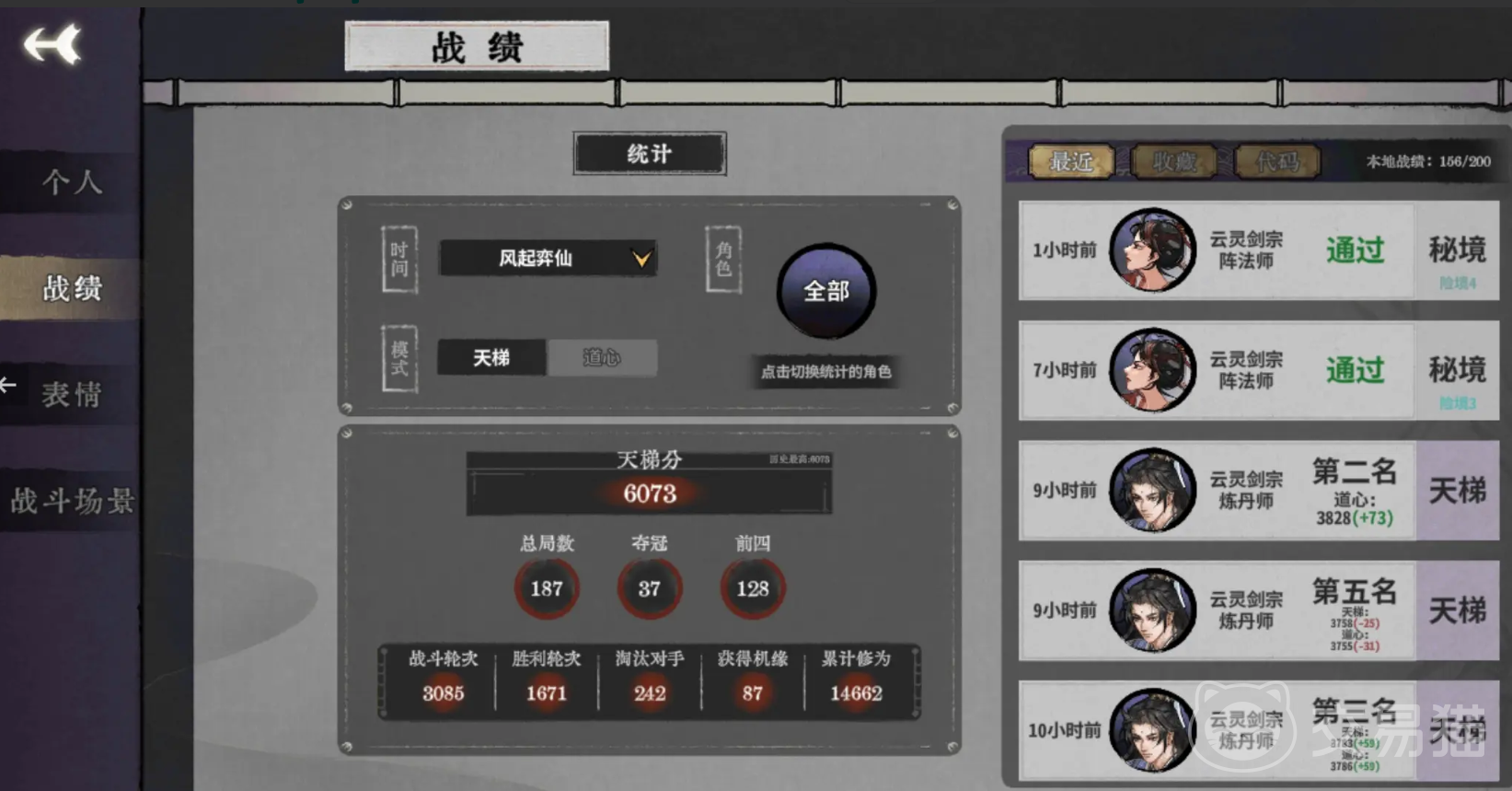
Task: Click the yellow dropdown chevron arrow
Action: pos(641,259)
